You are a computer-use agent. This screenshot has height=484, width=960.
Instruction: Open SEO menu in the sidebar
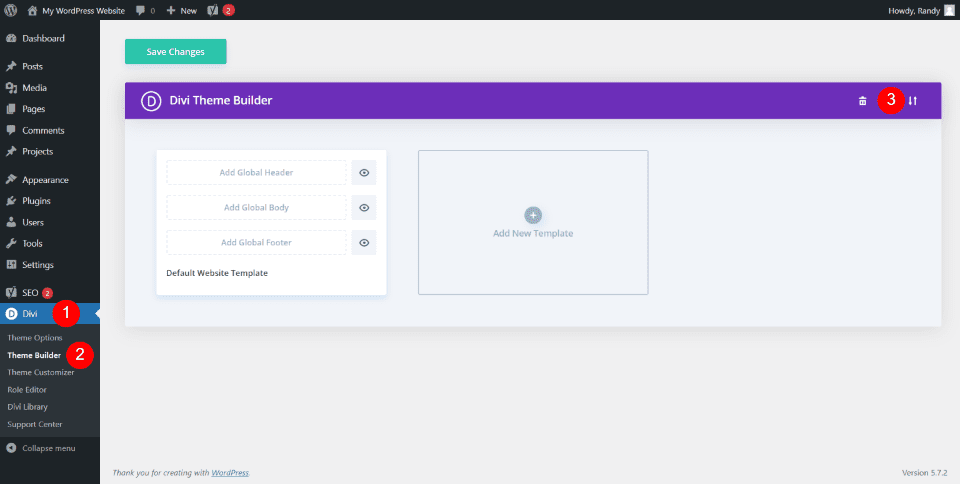[x=30, y=292]
